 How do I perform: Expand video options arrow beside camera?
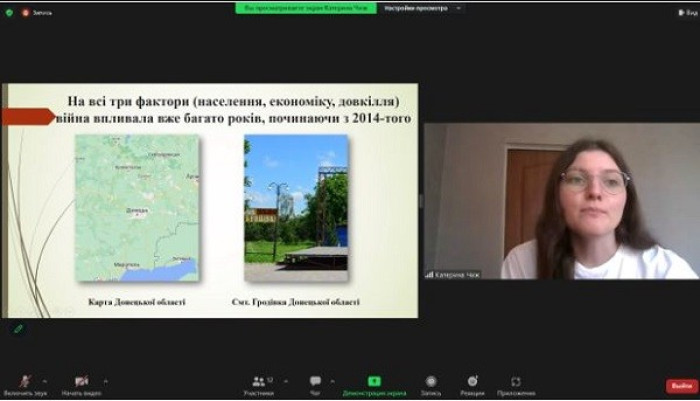pos(105,380)
